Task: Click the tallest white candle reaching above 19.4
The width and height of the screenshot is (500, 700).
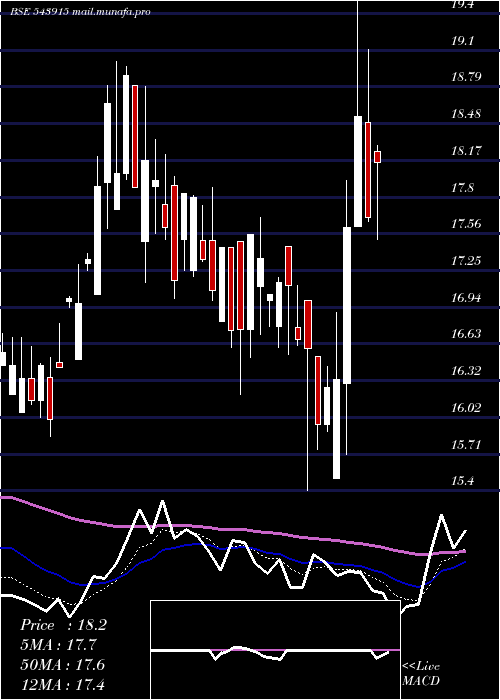Action: coord(358,171)
